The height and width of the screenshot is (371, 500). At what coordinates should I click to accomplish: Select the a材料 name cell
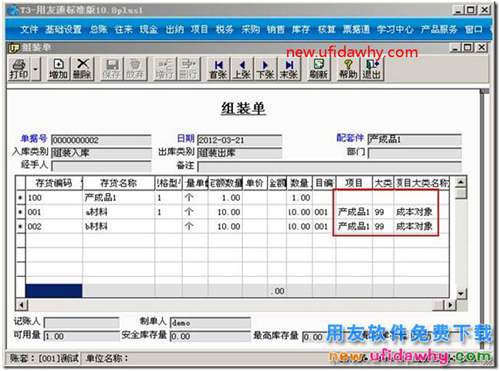click(119, 212)
